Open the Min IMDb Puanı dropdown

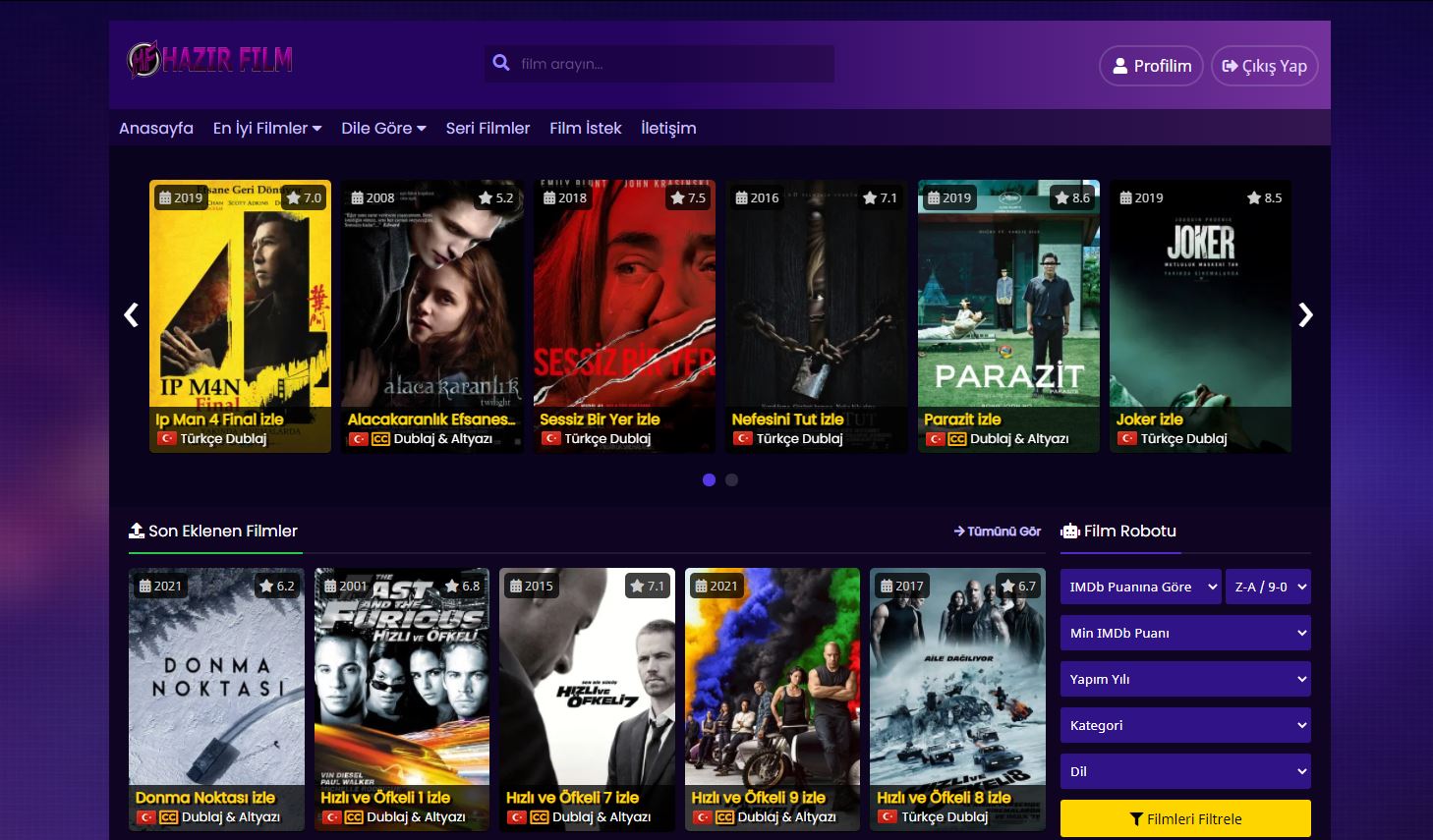(1185, 633)
